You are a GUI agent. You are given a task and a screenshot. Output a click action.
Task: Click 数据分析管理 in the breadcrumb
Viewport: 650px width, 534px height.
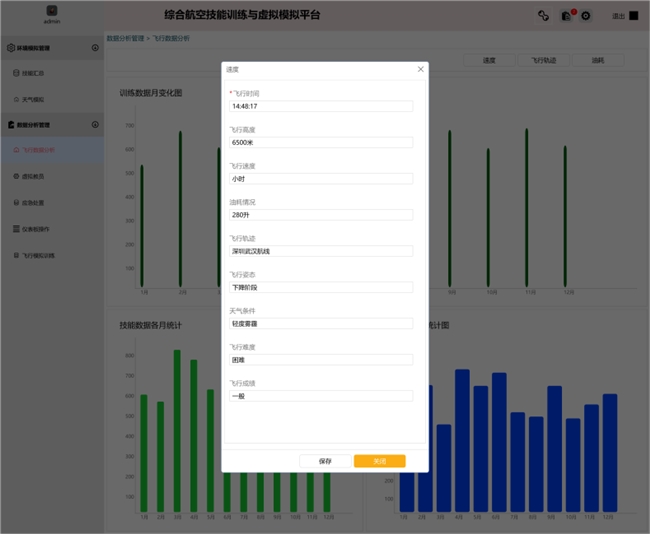126,38
